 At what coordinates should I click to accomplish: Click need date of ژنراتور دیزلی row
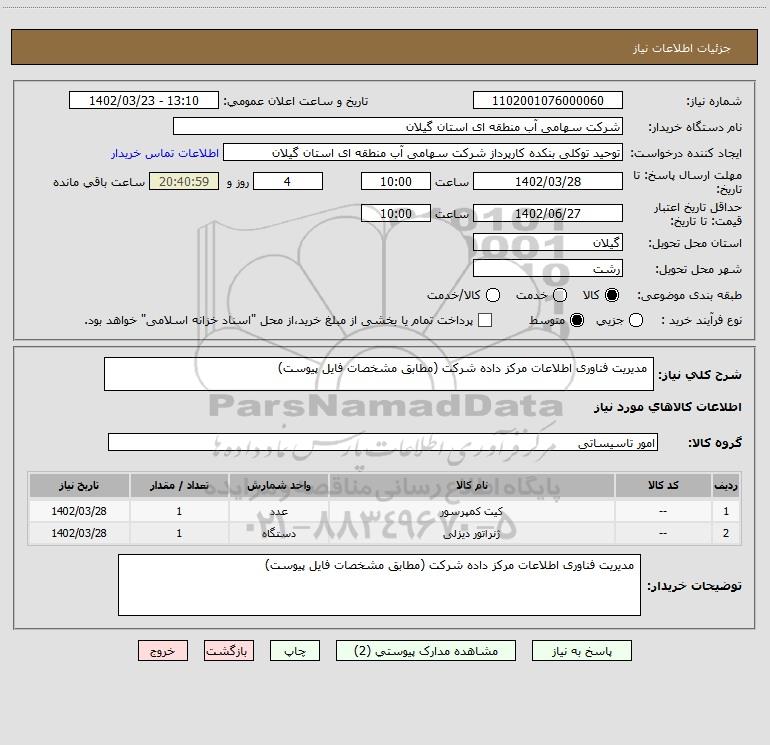(79, 533)
